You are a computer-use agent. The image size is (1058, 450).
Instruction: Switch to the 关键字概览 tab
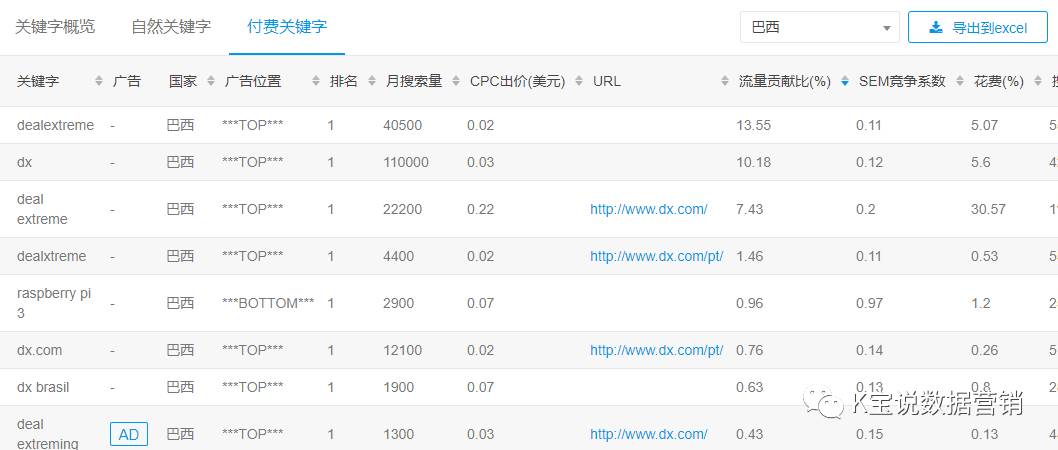pyautogui.click(x=55, y=27)
